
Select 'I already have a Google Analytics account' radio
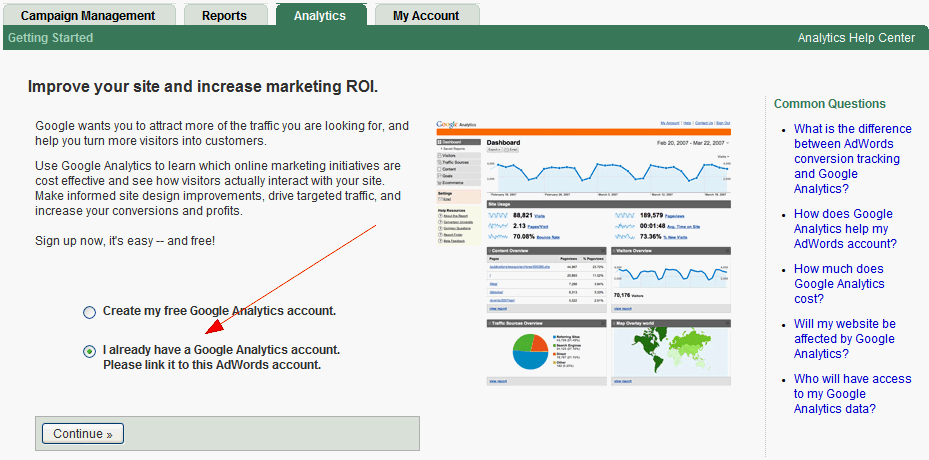[x=89, y=352]
